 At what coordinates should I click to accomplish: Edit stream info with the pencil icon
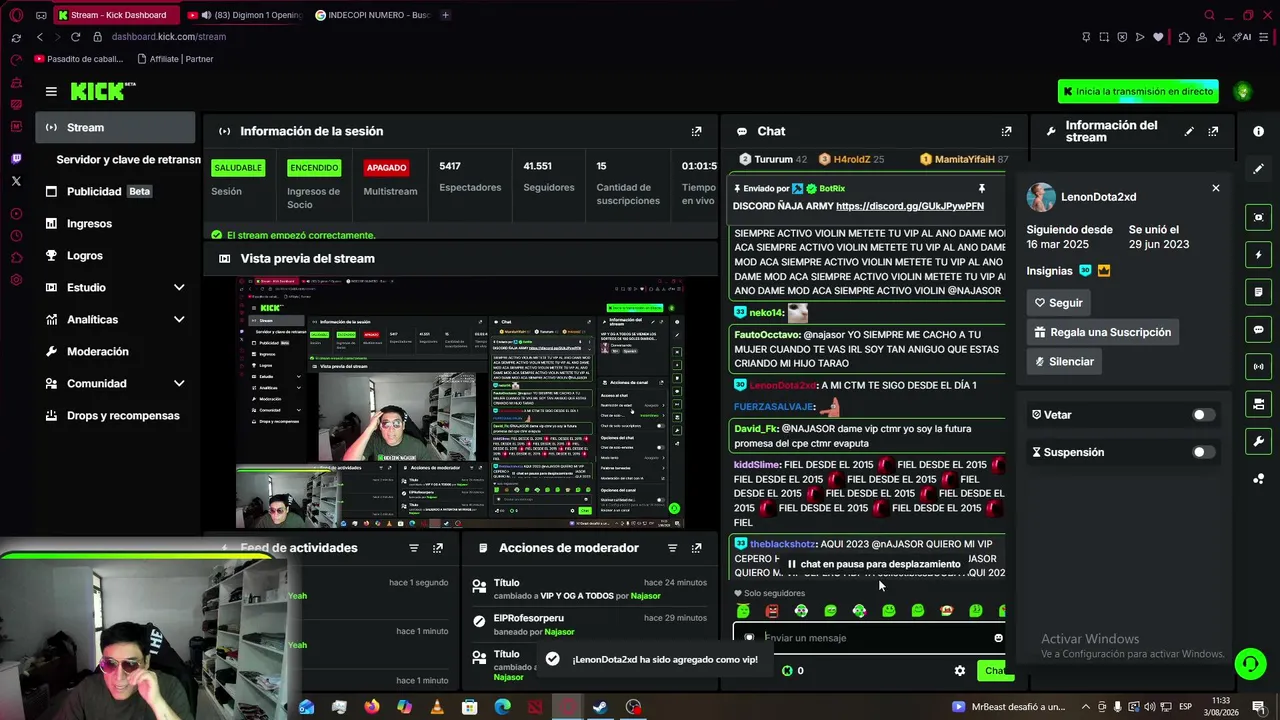(x=1189, y=131)
